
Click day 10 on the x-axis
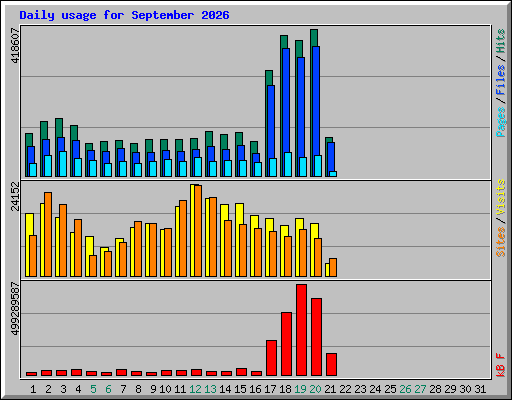pos(165,389)
